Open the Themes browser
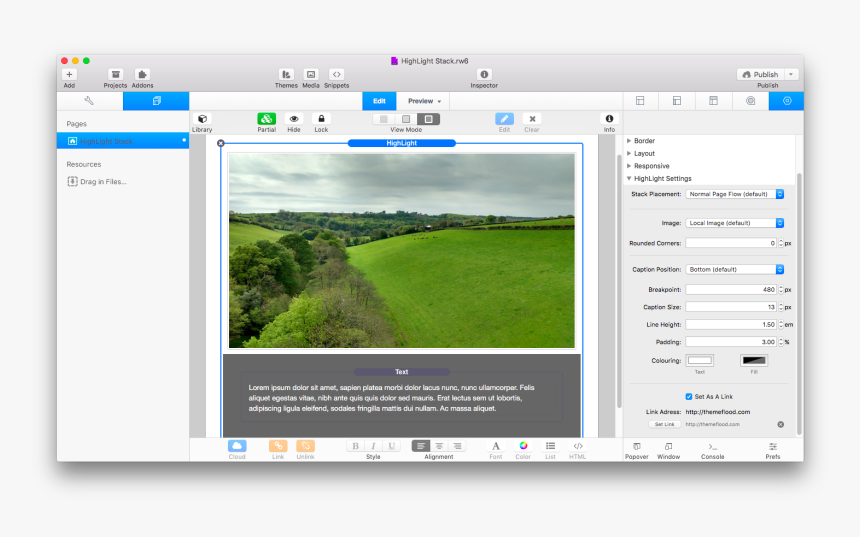 click(x=286, y=75)
